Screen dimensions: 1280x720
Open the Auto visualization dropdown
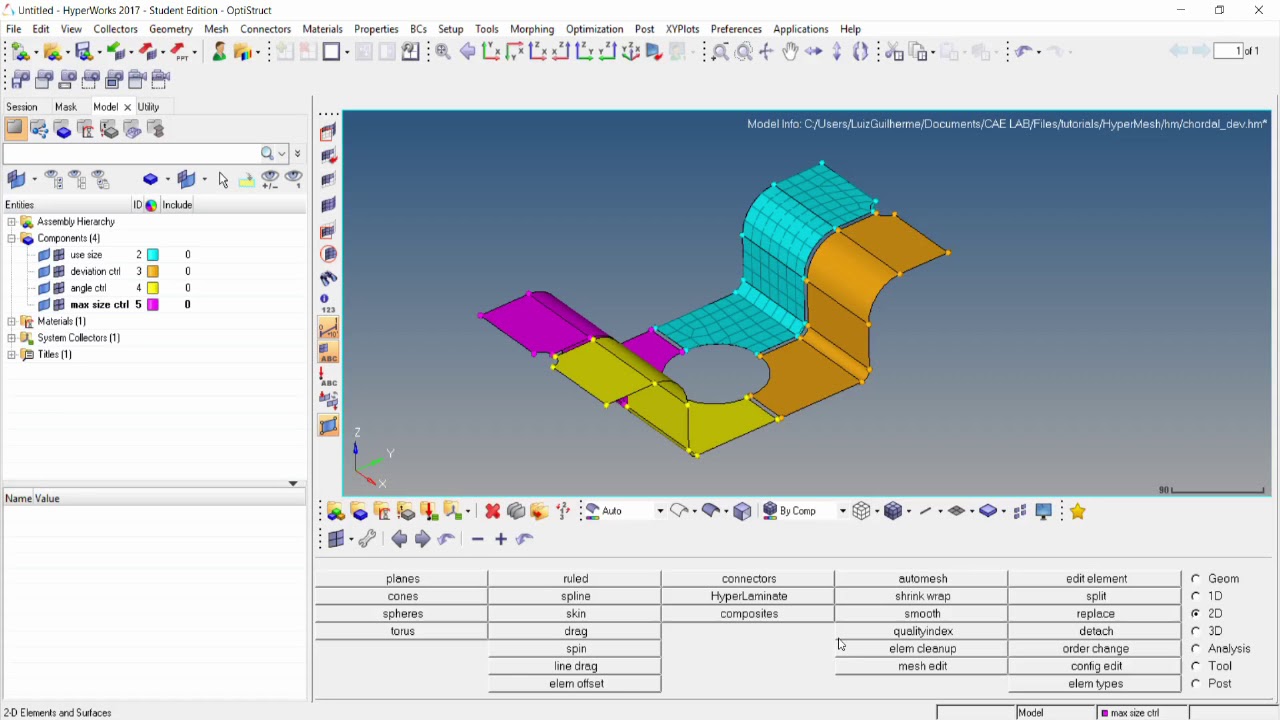click(659, 511)
